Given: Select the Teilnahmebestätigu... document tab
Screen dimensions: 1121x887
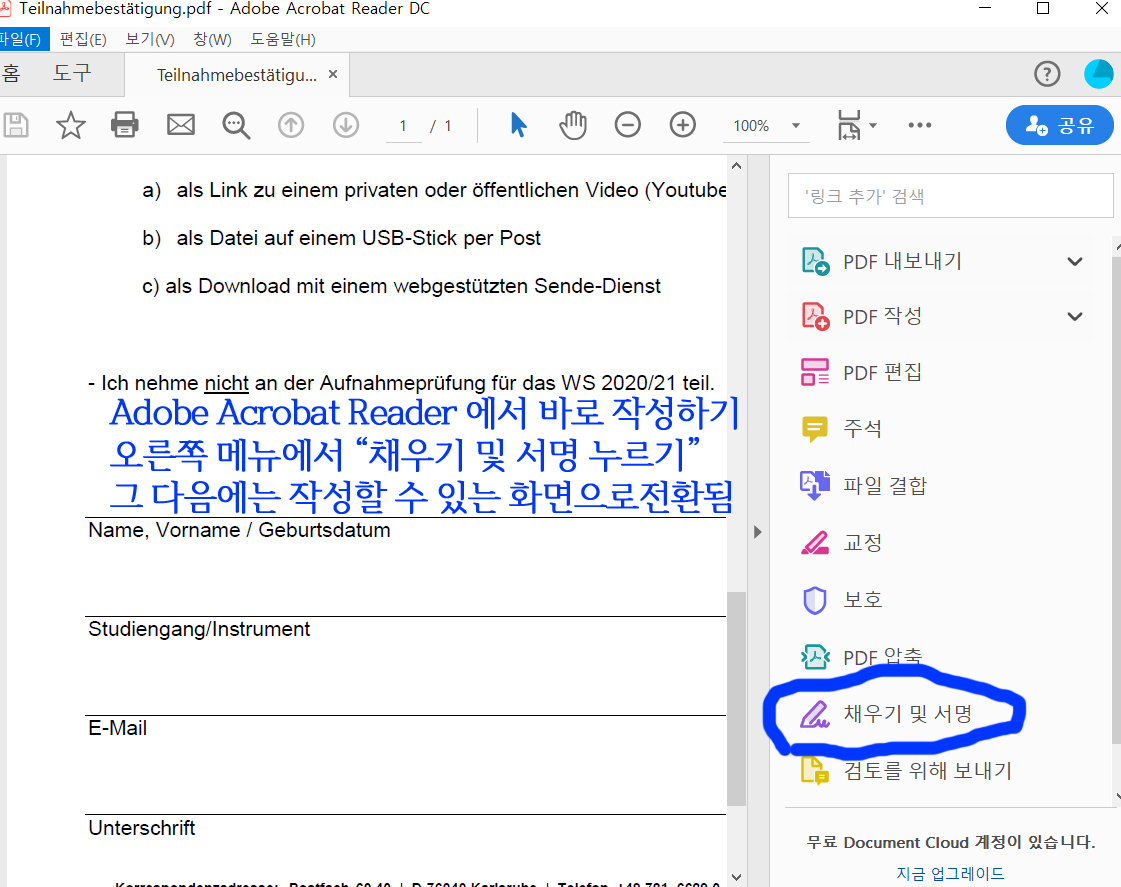Looking at the screenshot, I should pos(236,75).
